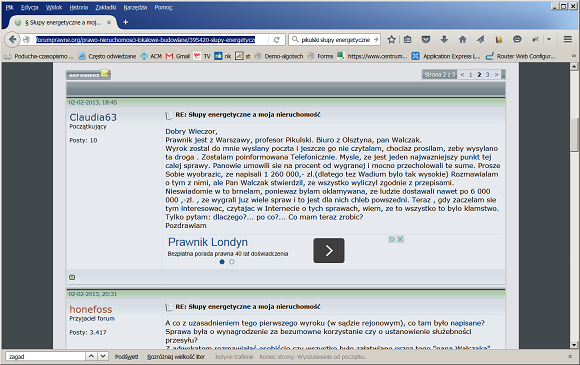Submit search with the search bar arrow

[376, 39]
